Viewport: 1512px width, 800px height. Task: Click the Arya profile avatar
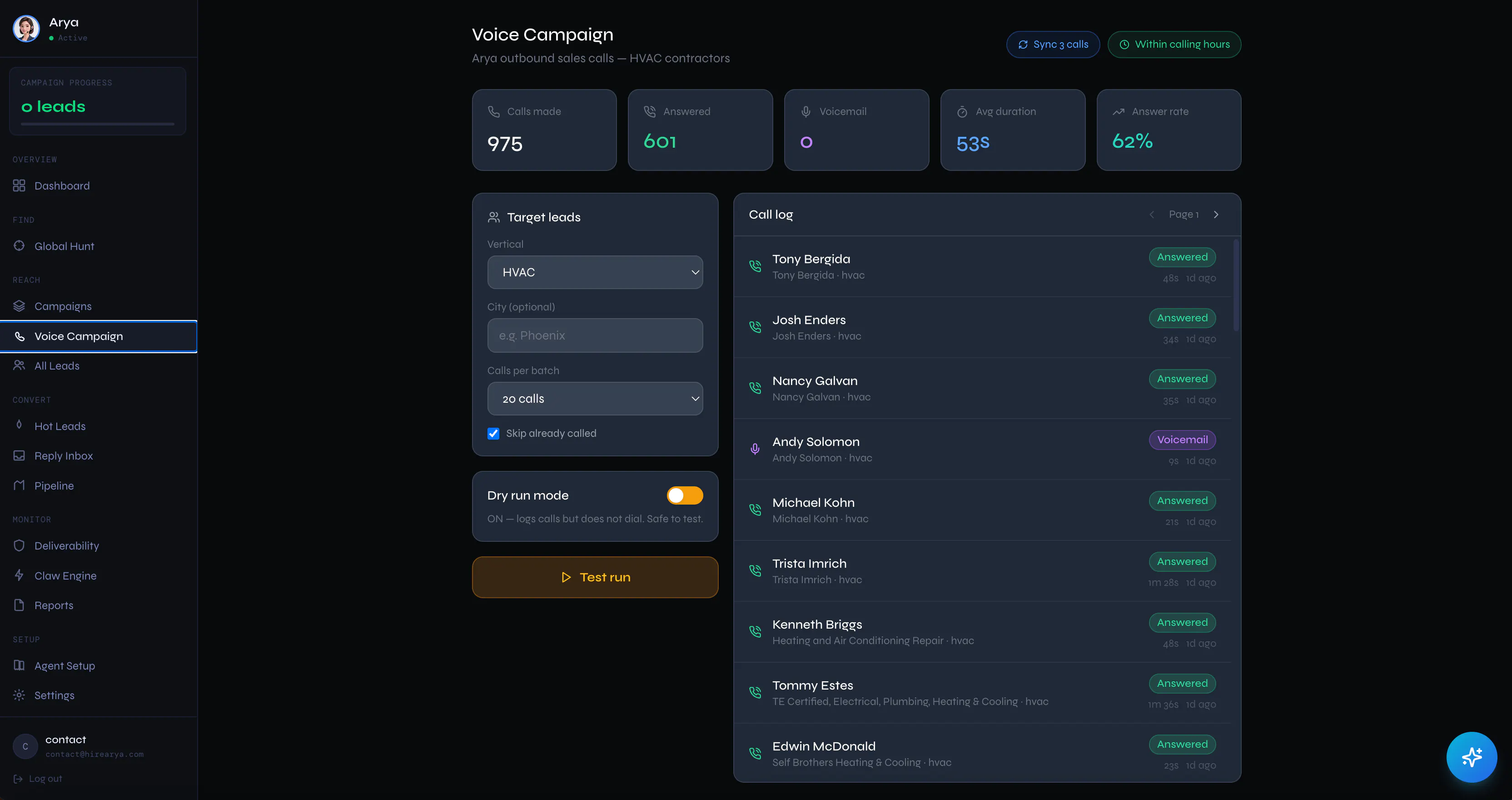click(x=26, y=28)
